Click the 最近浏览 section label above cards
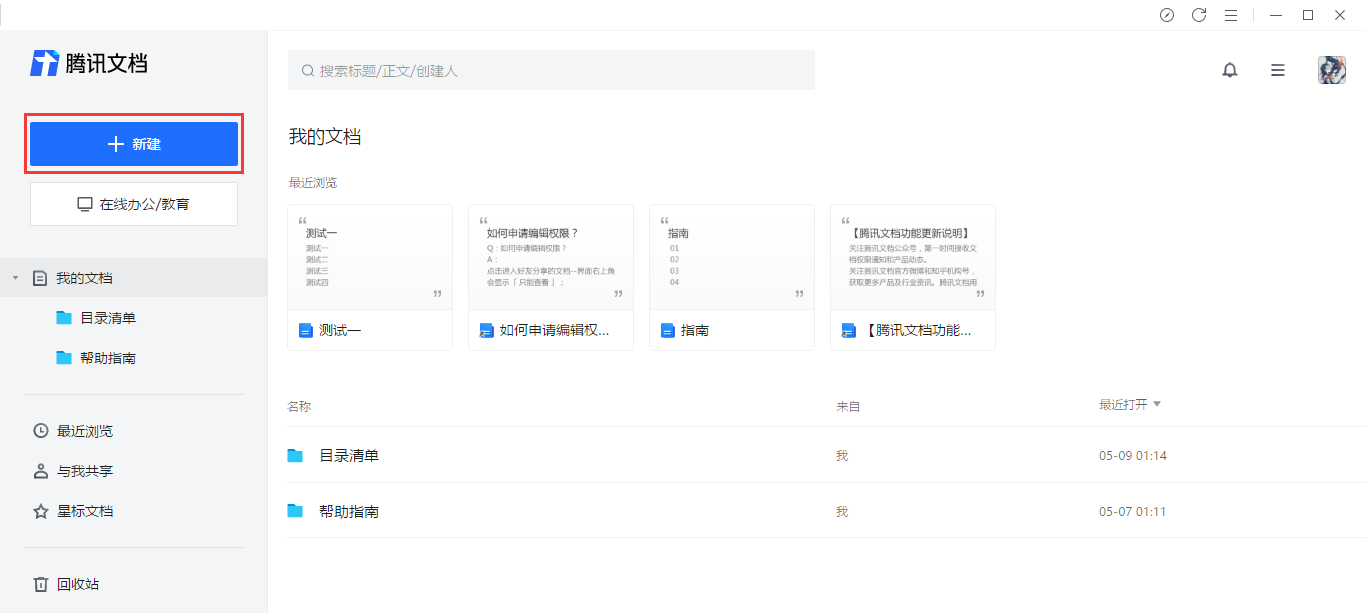Viewport: 1366px width, 613px height. pos(313,183)
